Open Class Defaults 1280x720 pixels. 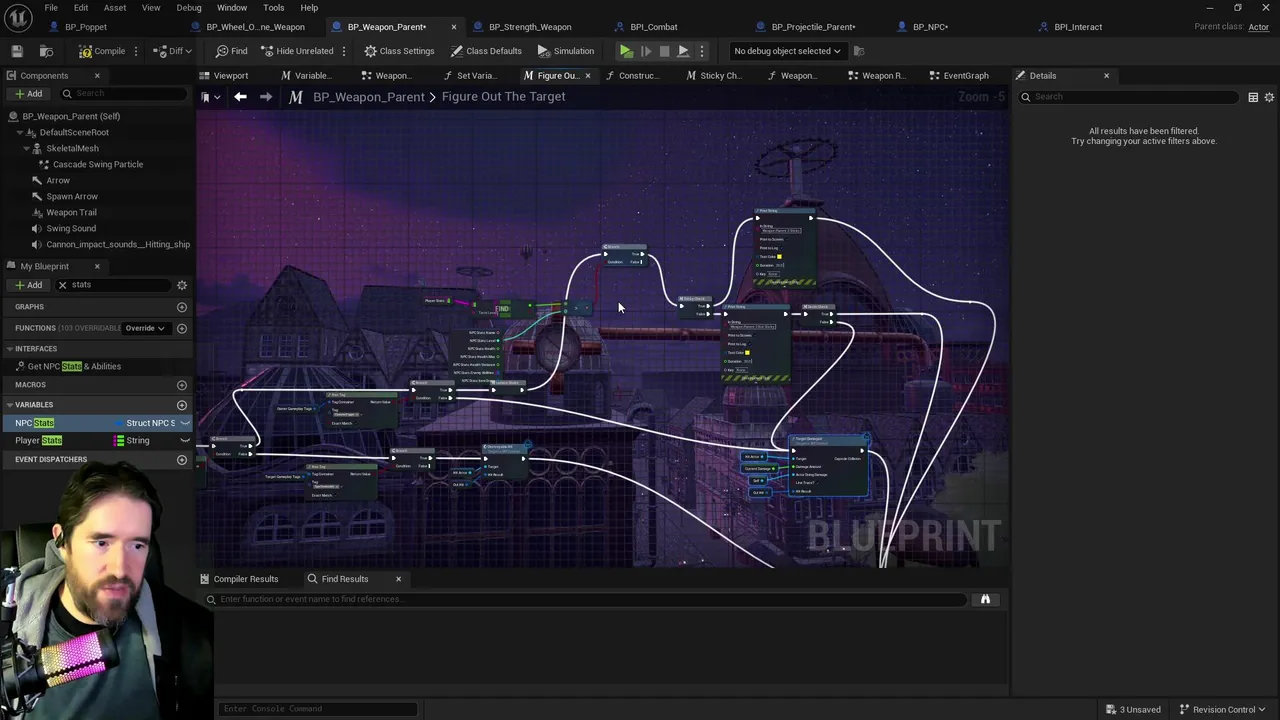(x=486, y=51)
